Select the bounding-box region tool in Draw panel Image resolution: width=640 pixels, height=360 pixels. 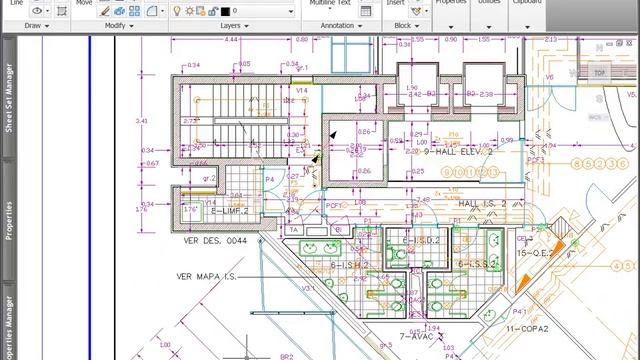[62, 11]
